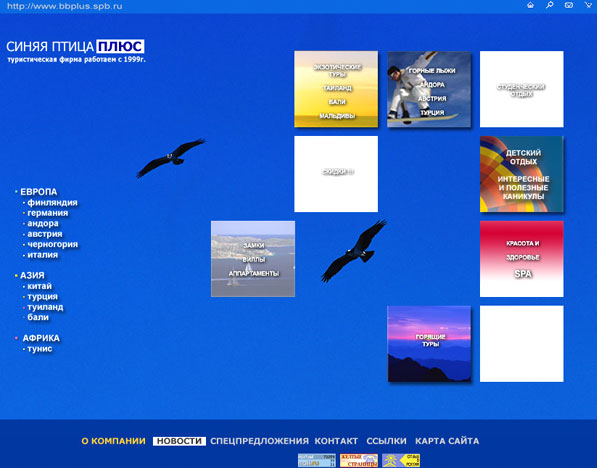Click the home icon in top bar
This screenshot has width=597, height=468.
(x=530, y=5)
